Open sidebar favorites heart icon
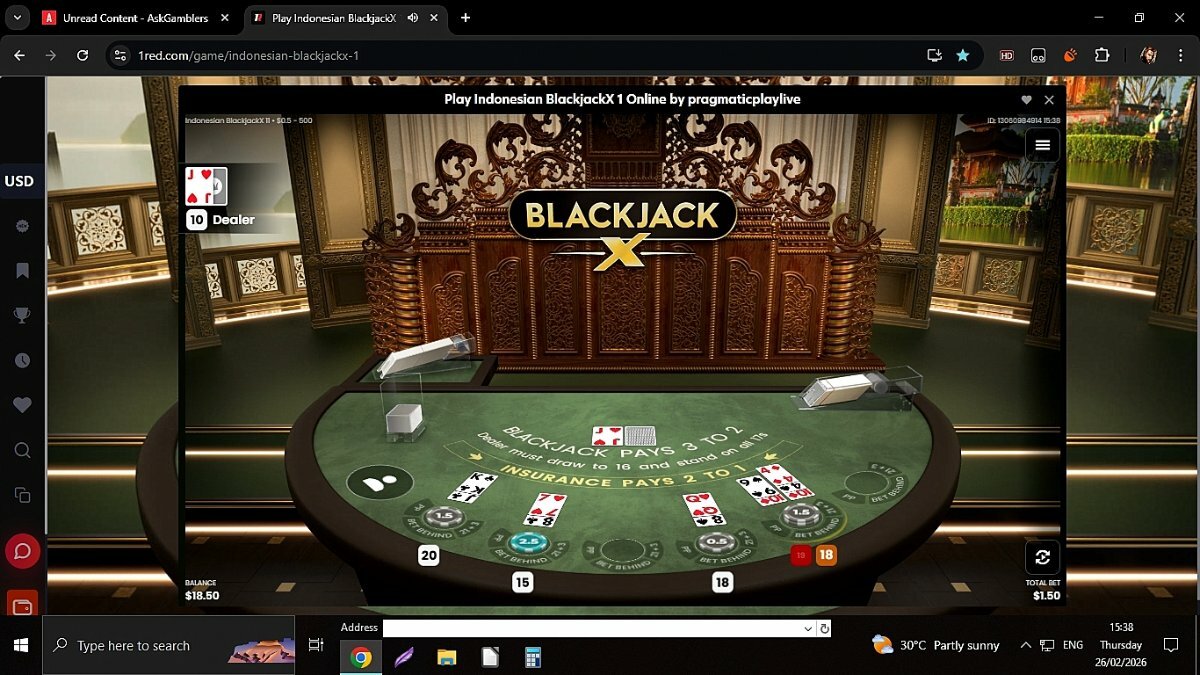This screenshot has width=1200, height=675. (22, 405)
